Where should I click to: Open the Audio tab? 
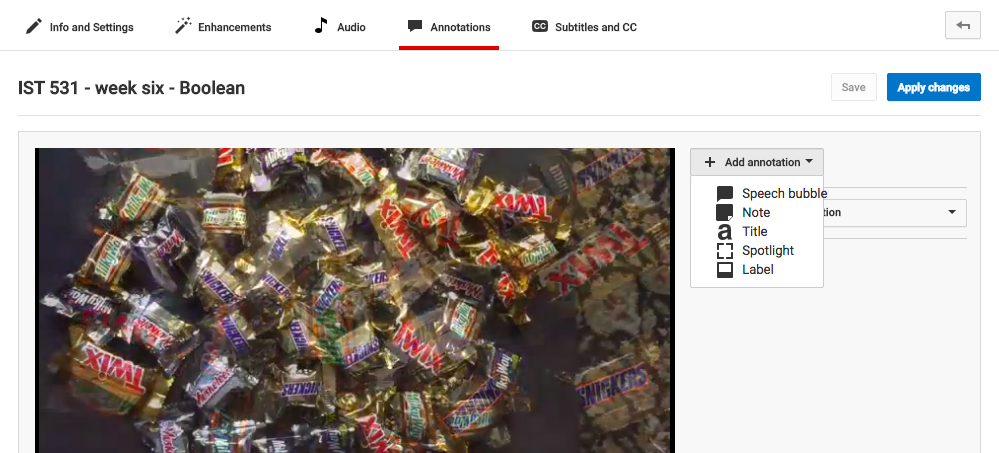(340, 27)
